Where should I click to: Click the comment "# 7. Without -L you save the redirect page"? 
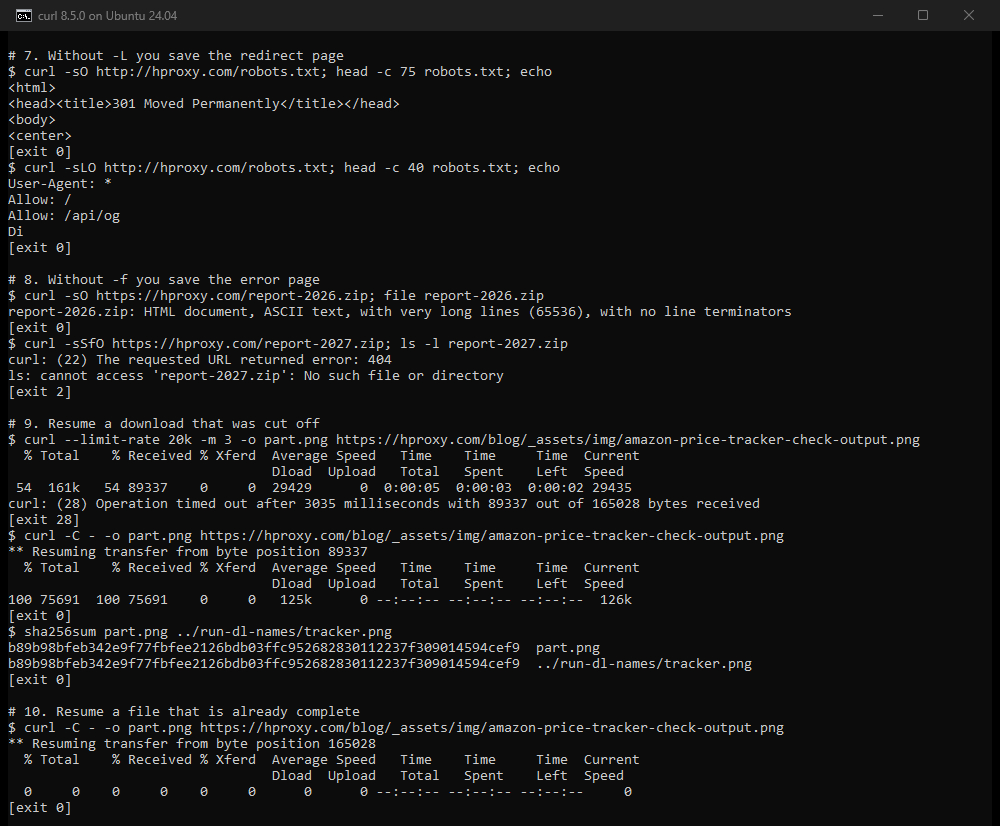click(176, 56)
